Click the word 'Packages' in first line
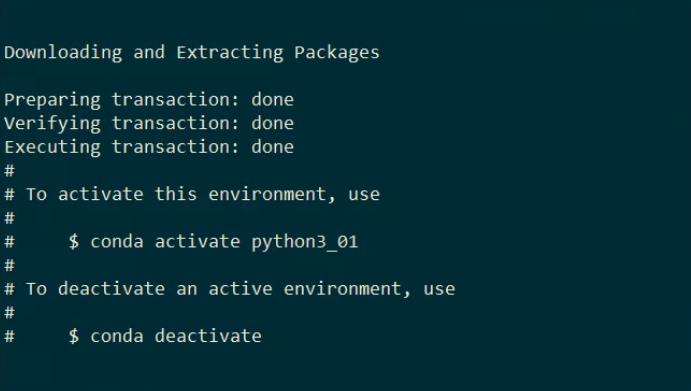This screenshot has height=391, width=691. 337,52
